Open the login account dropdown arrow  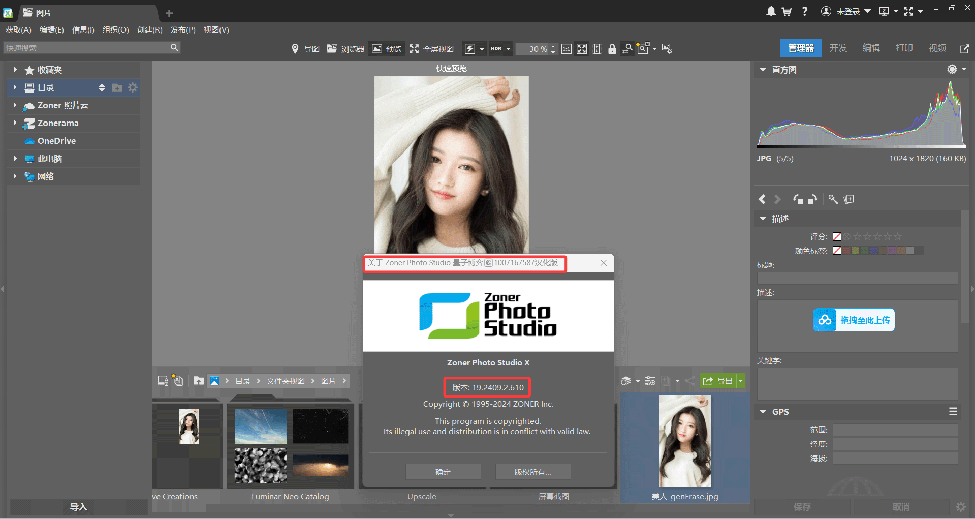[x=867, y=11]
